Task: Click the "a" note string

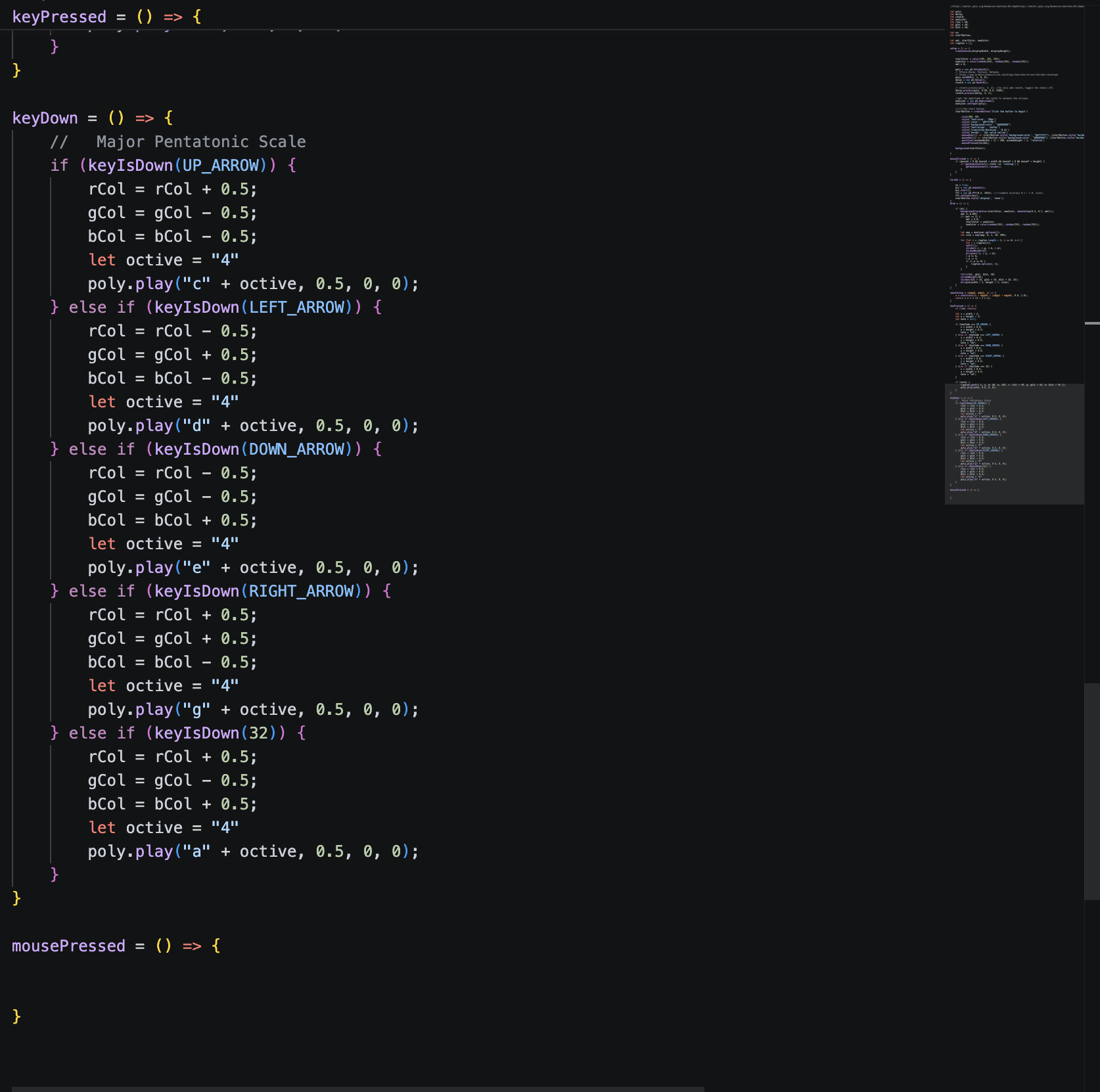Action: pyautogui.click(x=196, y=852)
